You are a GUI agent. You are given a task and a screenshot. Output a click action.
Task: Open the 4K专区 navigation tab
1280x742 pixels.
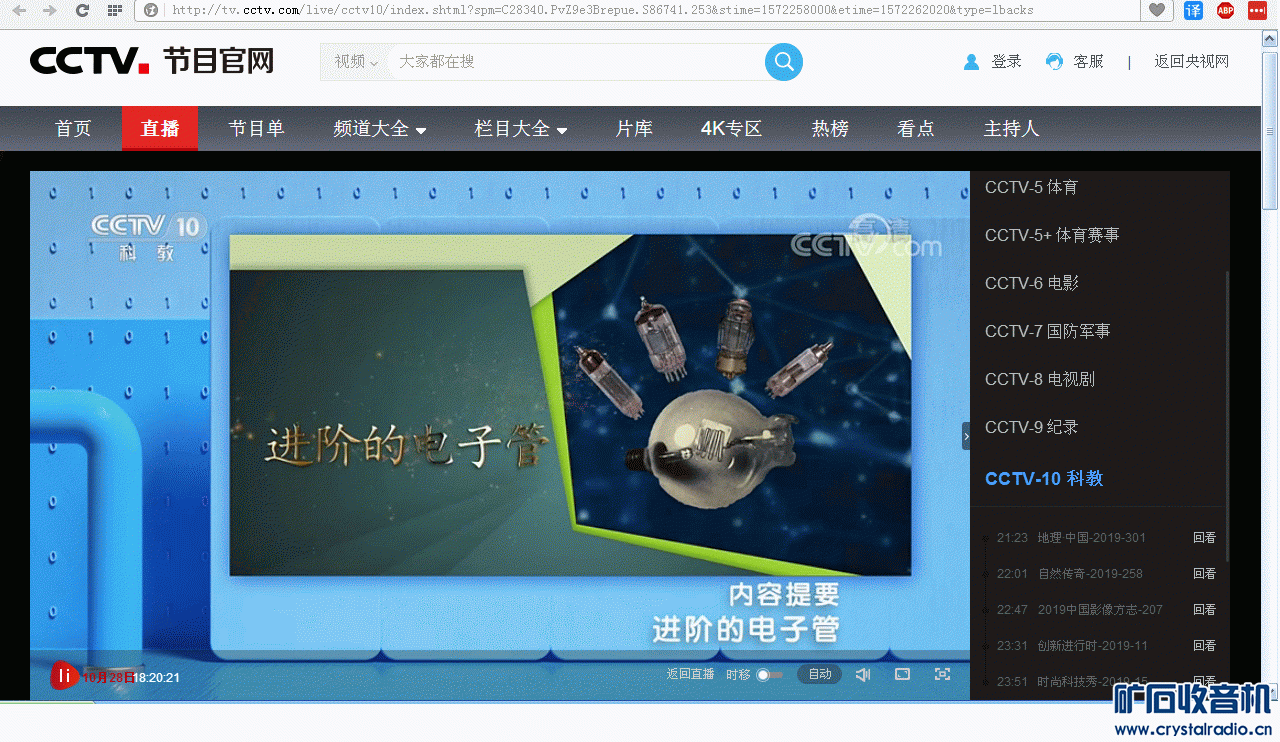click(731, 129)
